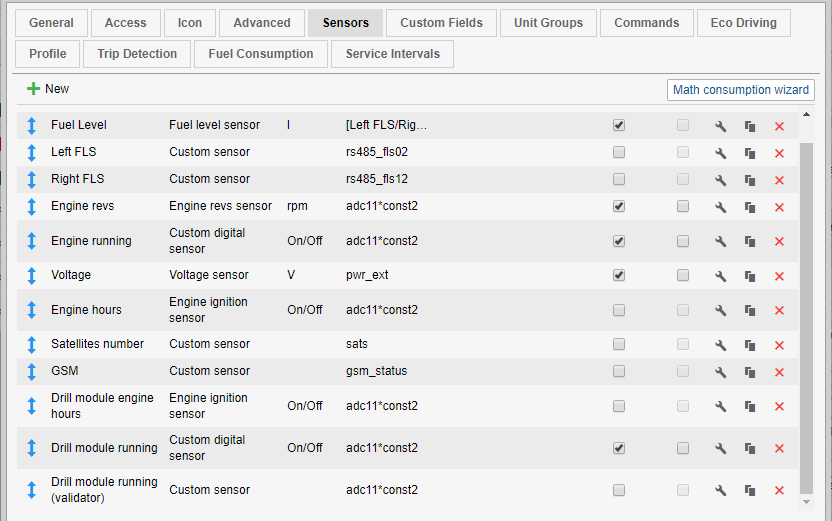Click the reorder arrows for Engine hours
832x521 pixels.
point(31,310)
